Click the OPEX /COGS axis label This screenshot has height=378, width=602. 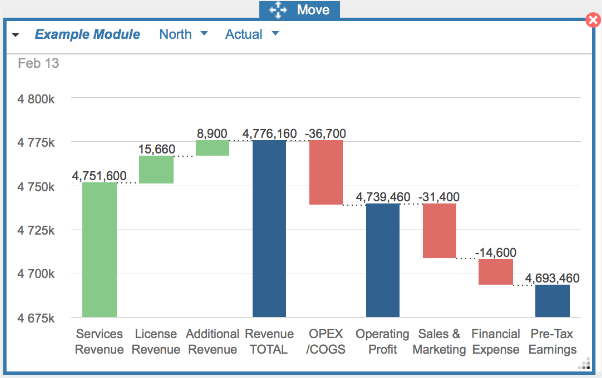[326, 342]
